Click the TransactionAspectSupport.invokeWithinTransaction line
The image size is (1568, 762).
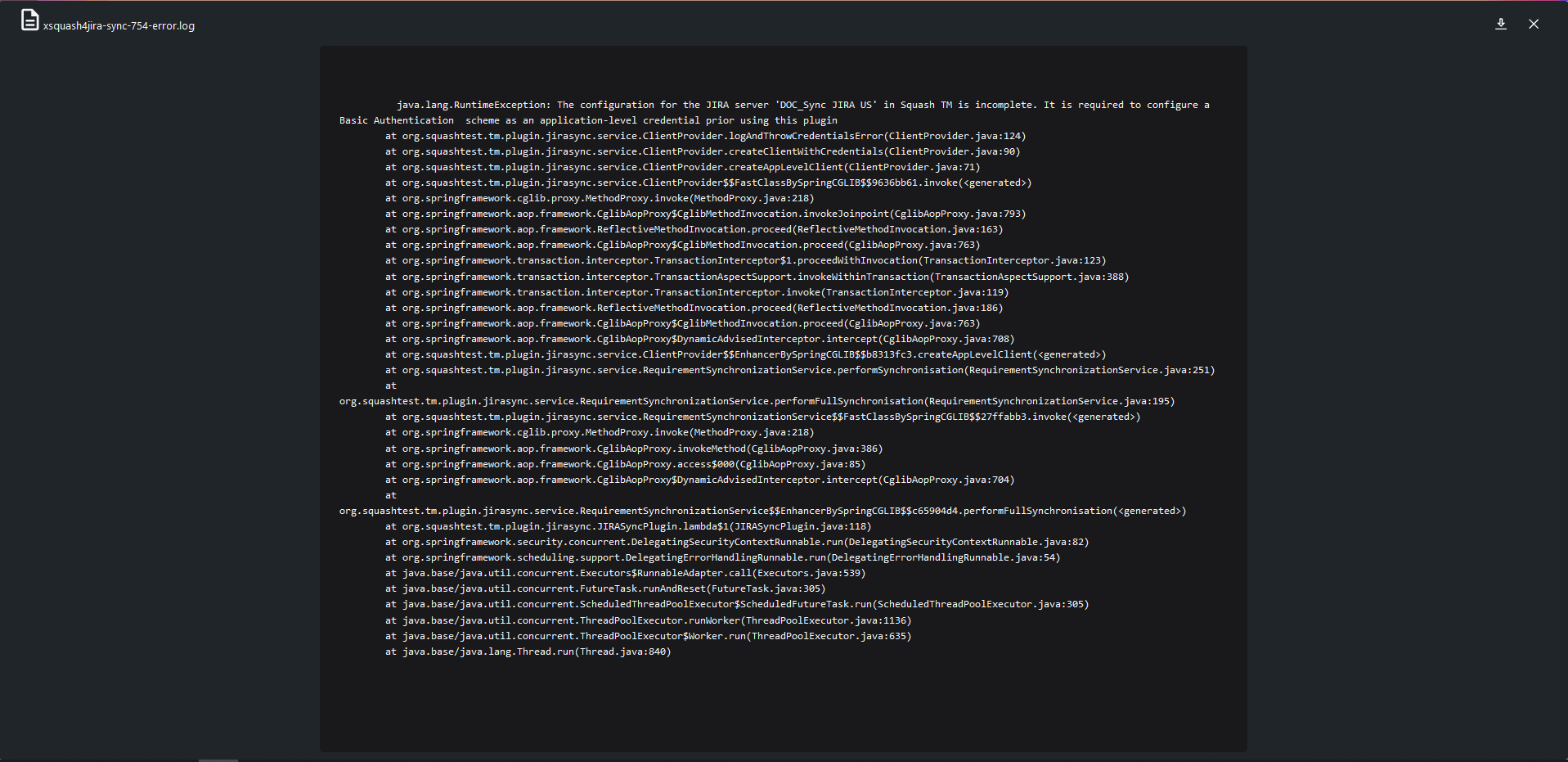click(x=757, y=277)
